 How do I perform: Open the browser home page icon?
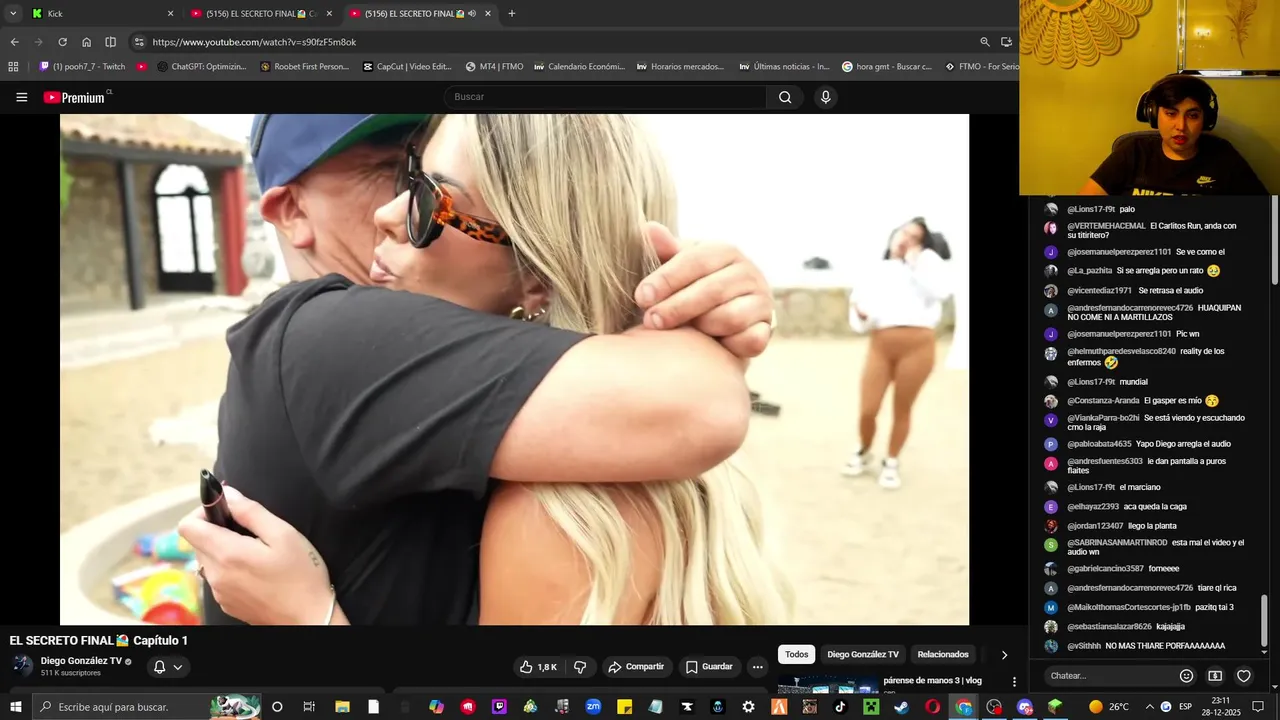tap(86, 42)
